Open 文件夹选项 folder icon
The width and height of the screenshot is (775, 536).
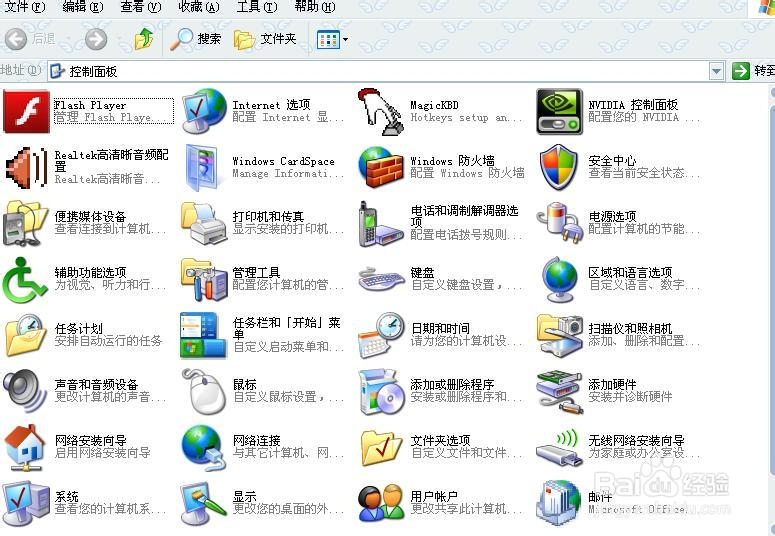[x=381, y=447]
